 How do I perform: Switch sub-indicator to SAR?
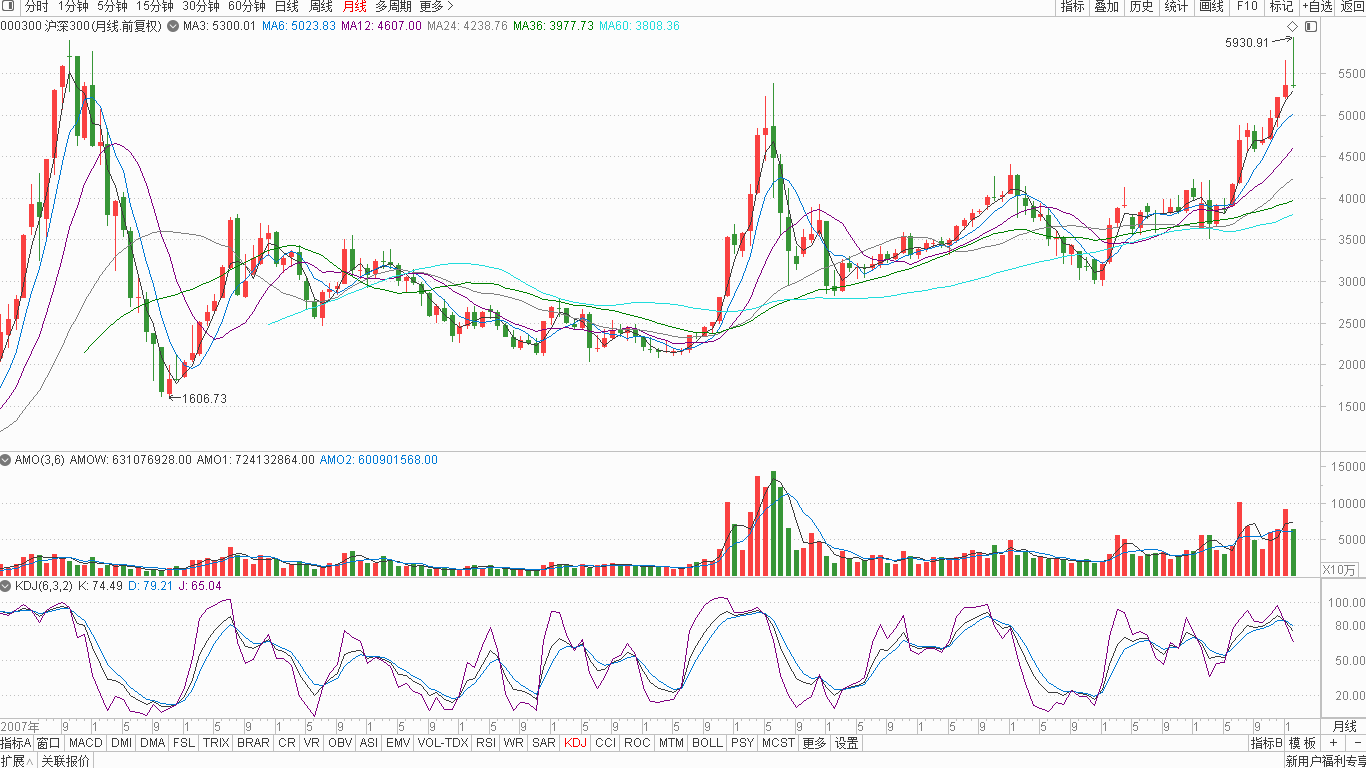pyautogui.click(x=544, y=743)
